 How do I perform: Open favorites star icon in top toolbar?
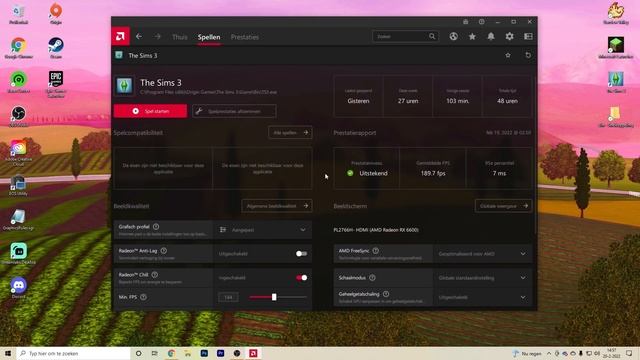472,36
